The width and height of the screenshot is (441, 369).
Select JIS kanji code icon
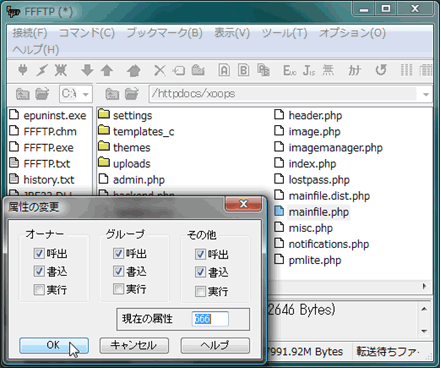pyautogui.click(x=309, y=70)
